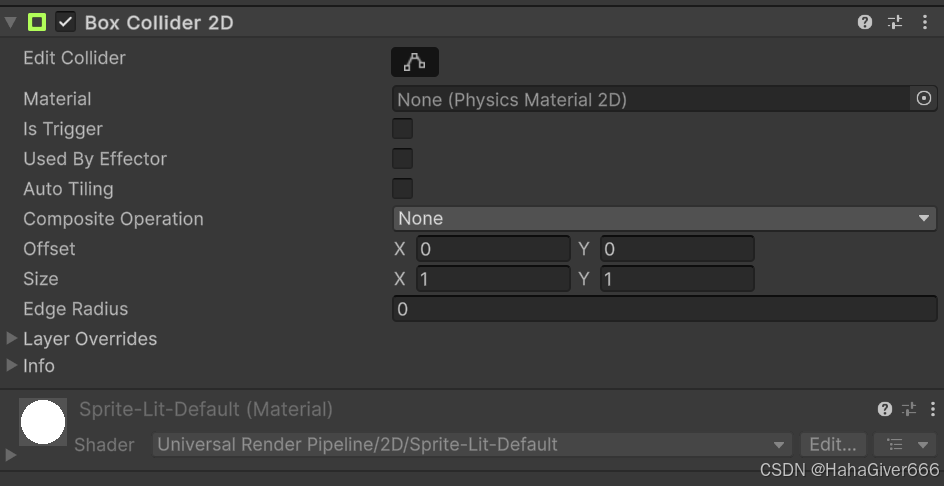Click the Edge Radius input field
944x486 pixels.
(x=664, y=309)
